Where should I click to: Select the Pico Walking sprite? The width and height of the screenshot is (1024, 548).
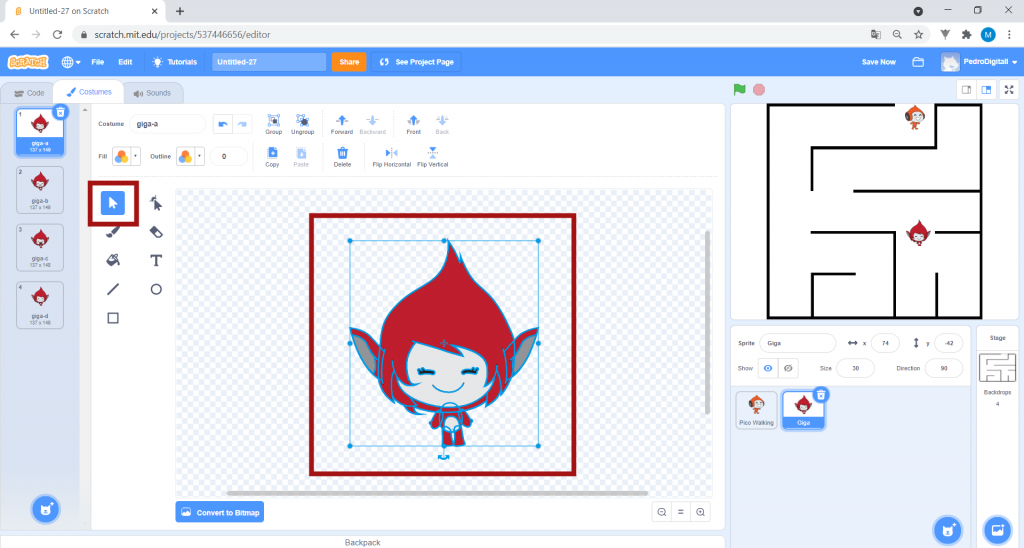[756, 410]
